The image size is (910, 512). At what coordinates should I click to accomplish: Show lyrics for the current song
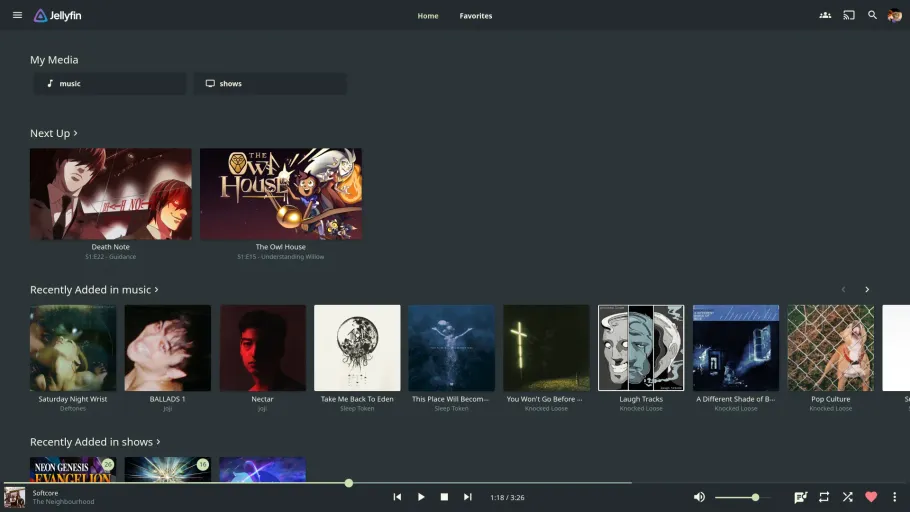tap(800, 497)
